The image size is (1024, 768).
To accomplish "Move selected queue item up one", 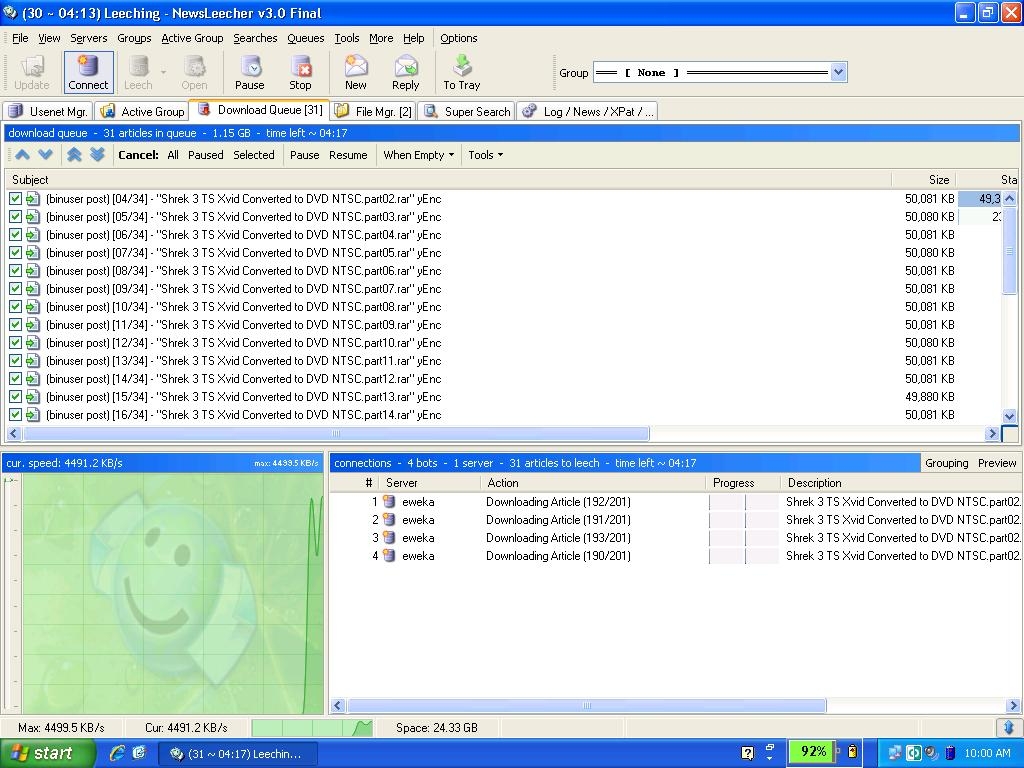I will coord(22,155).
